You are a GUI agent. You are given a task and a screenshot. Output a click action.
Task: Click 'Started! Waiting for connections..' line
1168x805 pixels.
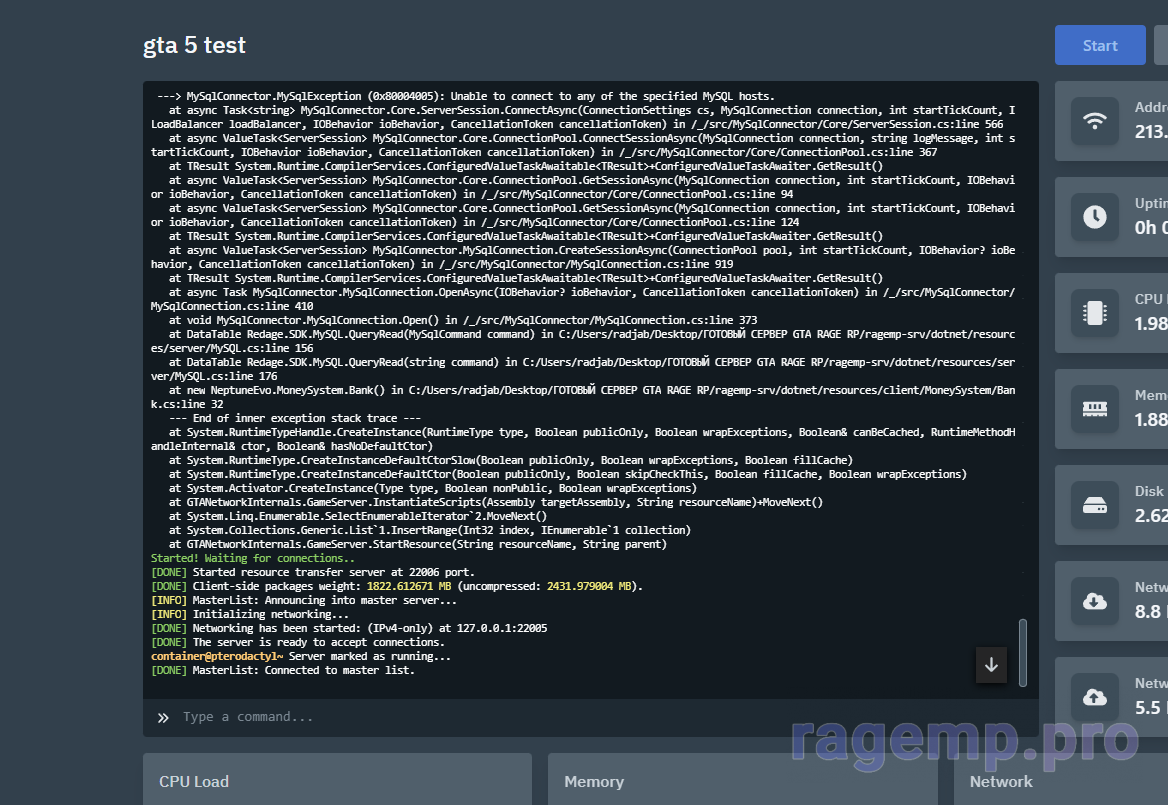[253, 558]
